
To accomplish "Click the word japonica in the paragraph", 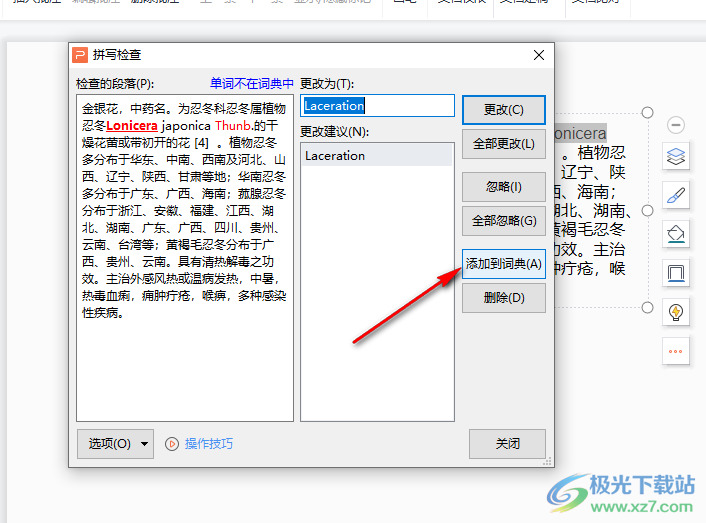I will click(186, 126).
